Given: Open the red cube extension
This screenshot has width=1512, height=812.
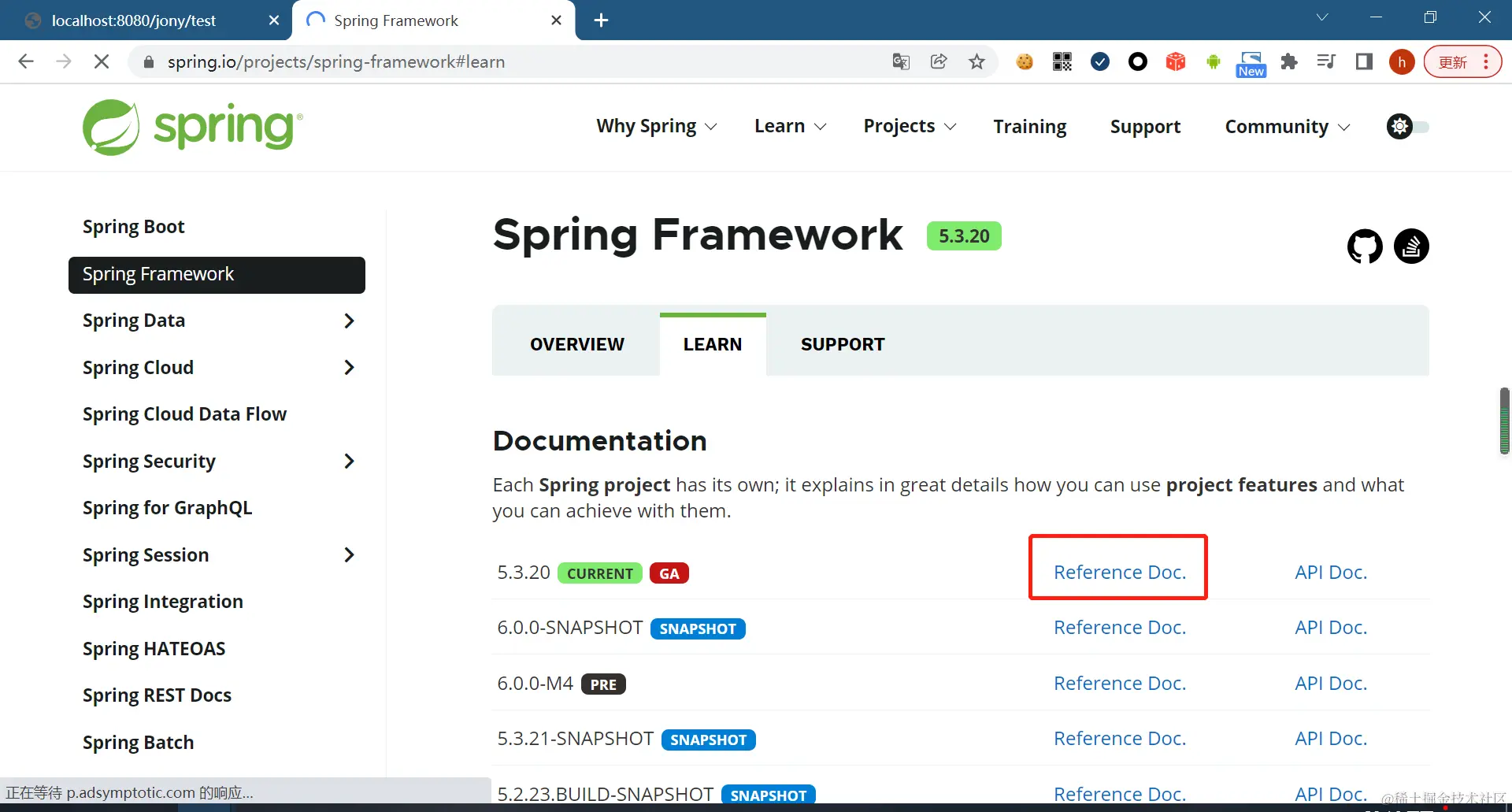Looking at the screenshot, I should click(x=1176, y=61).
